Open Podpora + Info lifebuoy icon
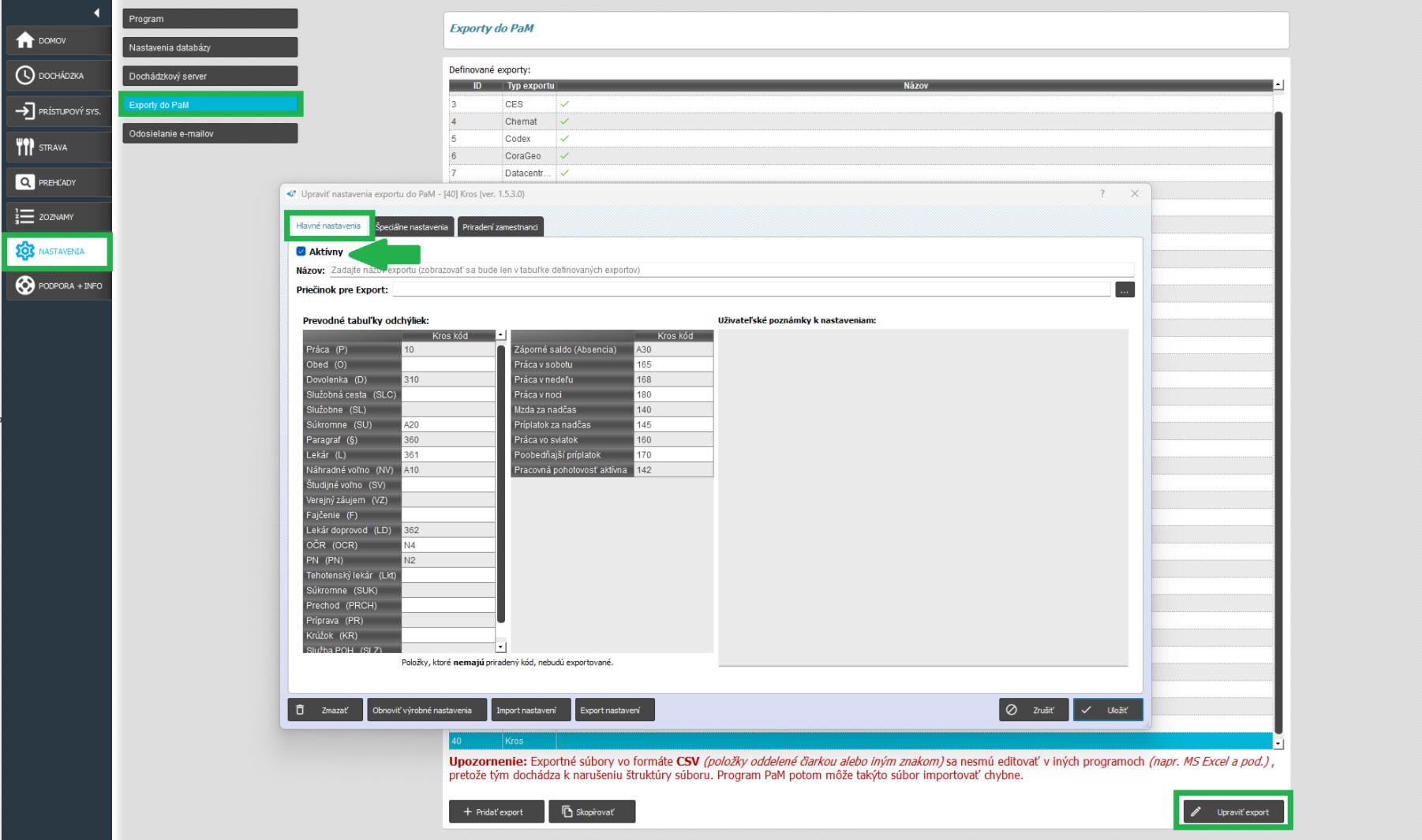 point(25,286)
